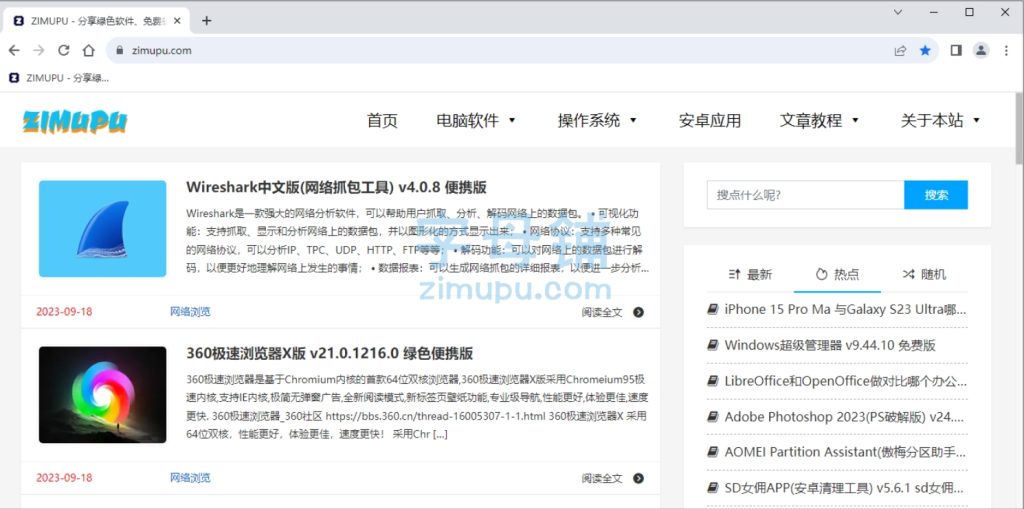Click the arrow icon beside Wireshark 阅读全文
1024x509 pixels.
tap(638, 312)
